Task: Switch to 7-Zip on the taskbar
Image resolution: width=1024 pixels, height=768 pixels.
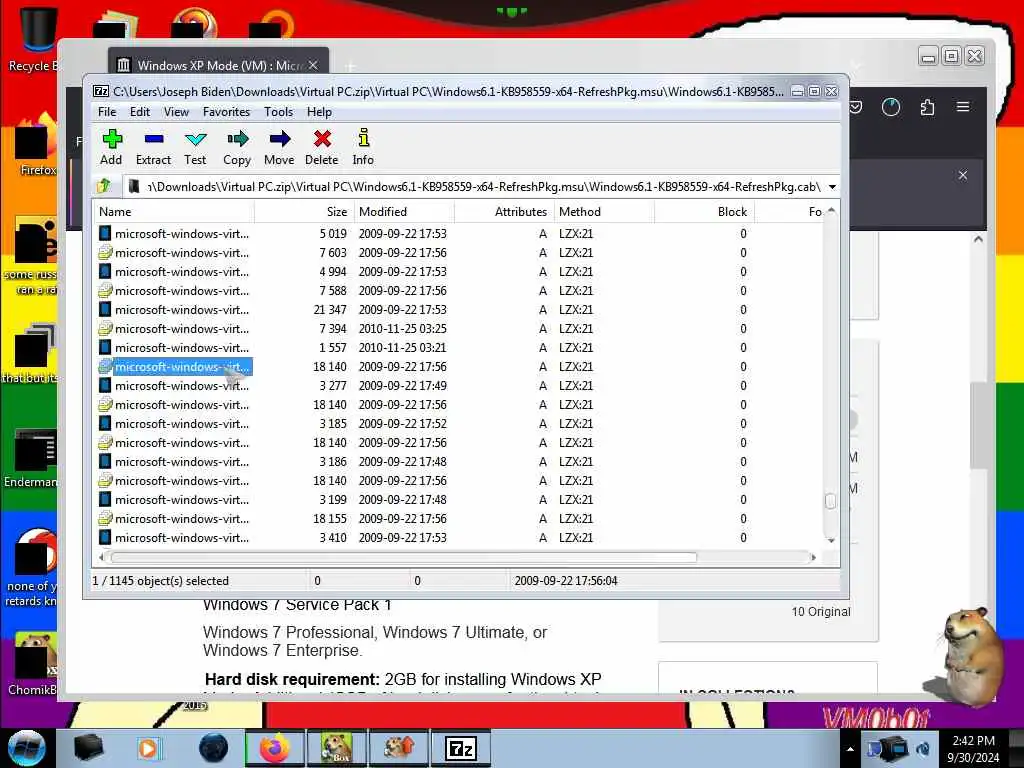Action: 460,748
